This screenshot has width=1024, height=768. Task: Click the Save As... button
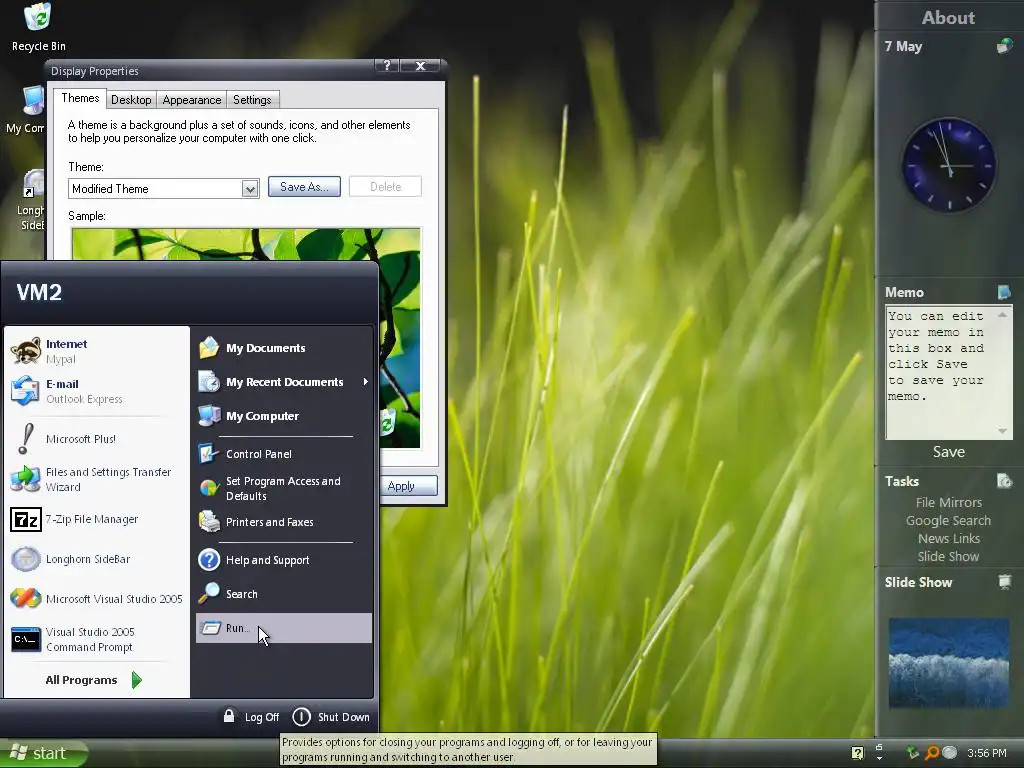(x=304, y=187)
